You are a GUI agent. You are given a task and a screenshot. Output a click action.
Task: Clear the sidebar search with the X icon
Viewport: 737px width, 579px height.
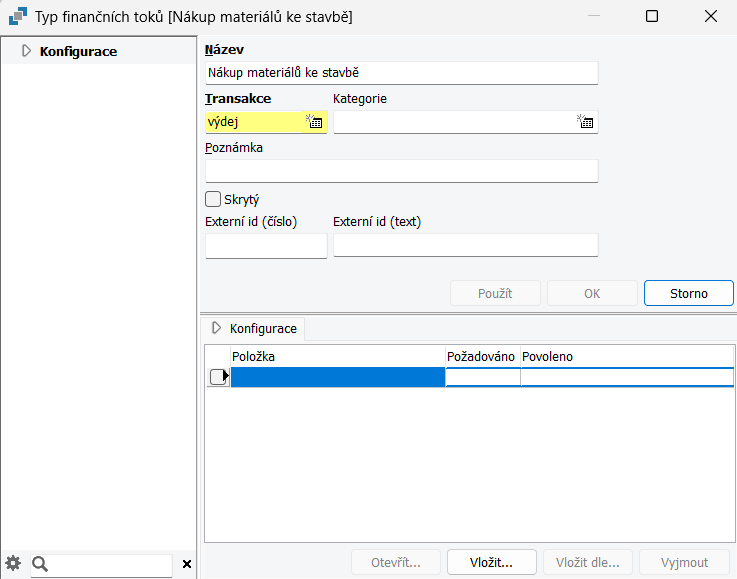pyautogui.click(x=187, y=564)
